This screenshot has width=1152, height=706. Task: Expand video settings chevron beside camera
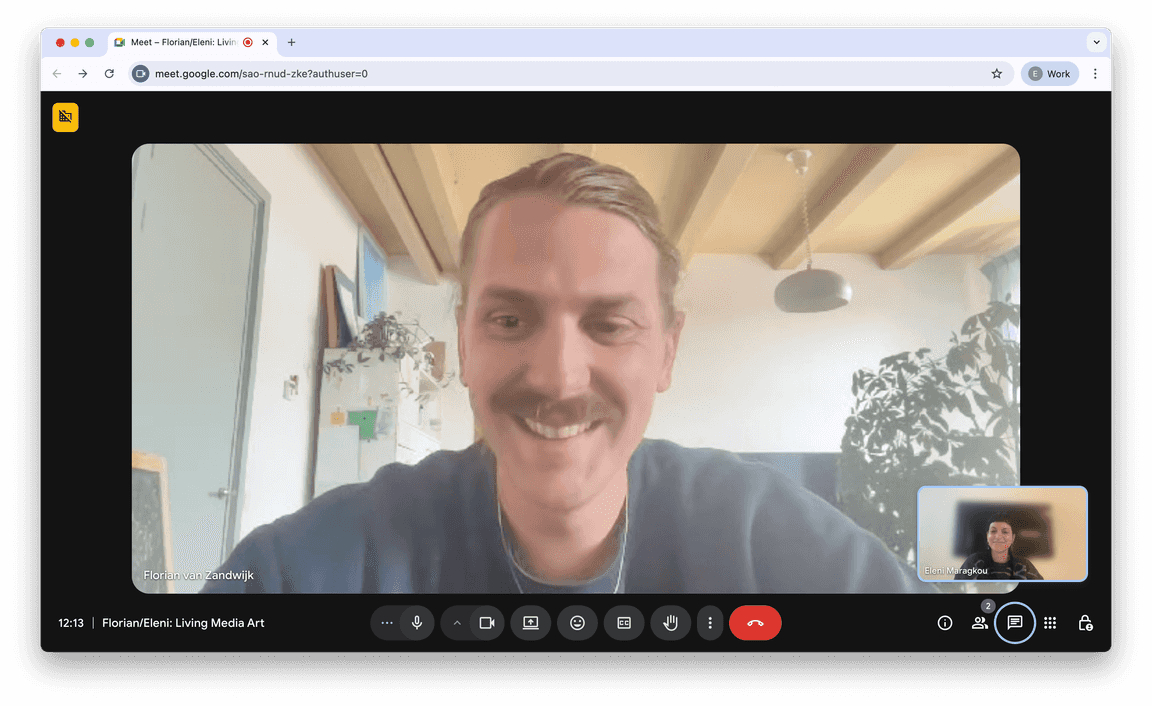pos(457,623)
